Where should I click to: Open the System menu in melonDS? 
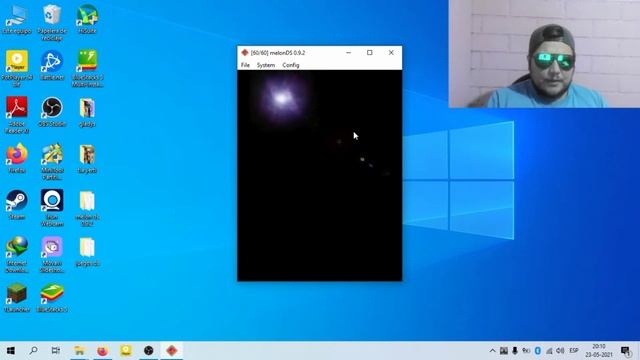(266, 65)
